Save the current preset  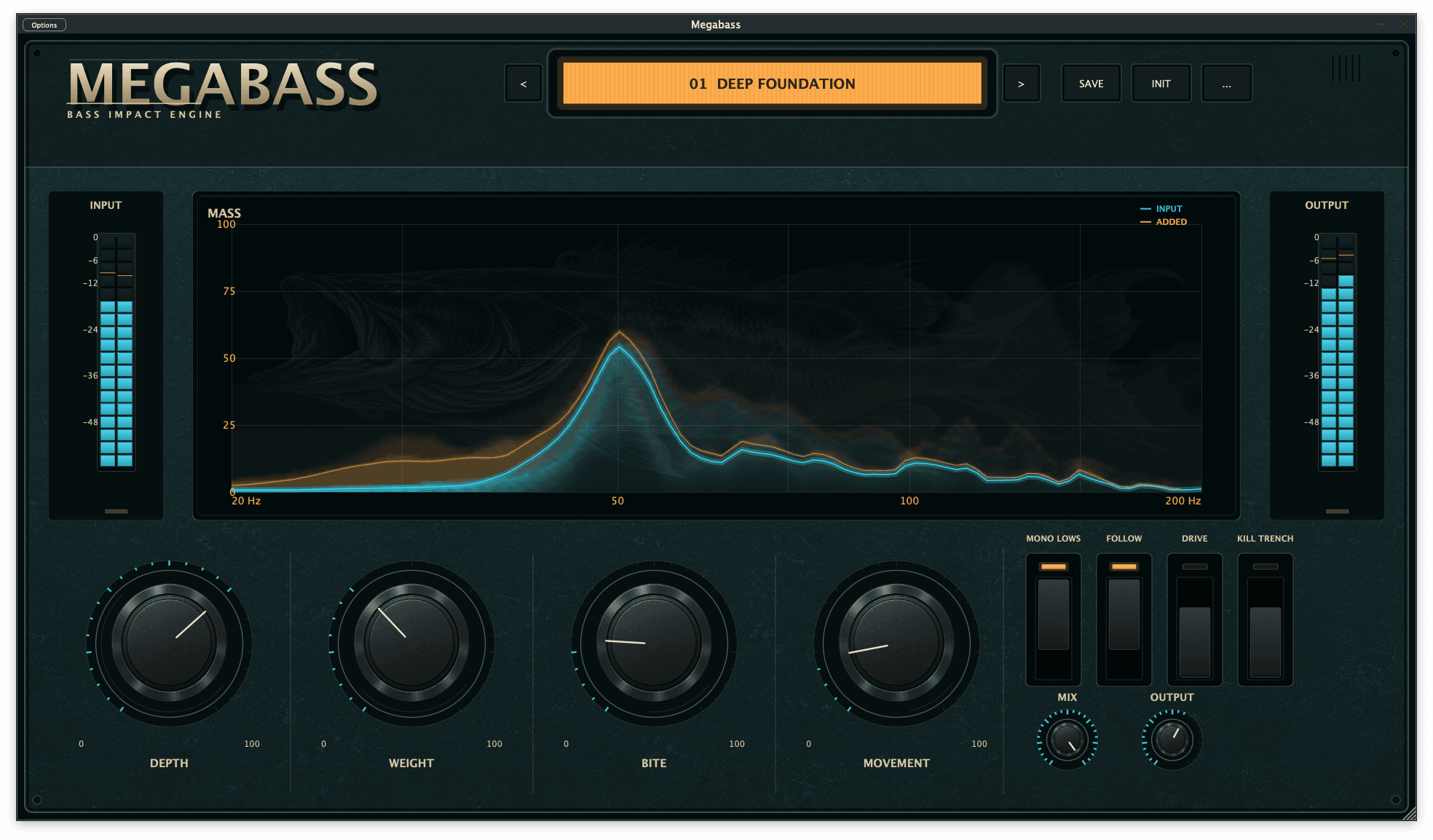click(1091, 84)
